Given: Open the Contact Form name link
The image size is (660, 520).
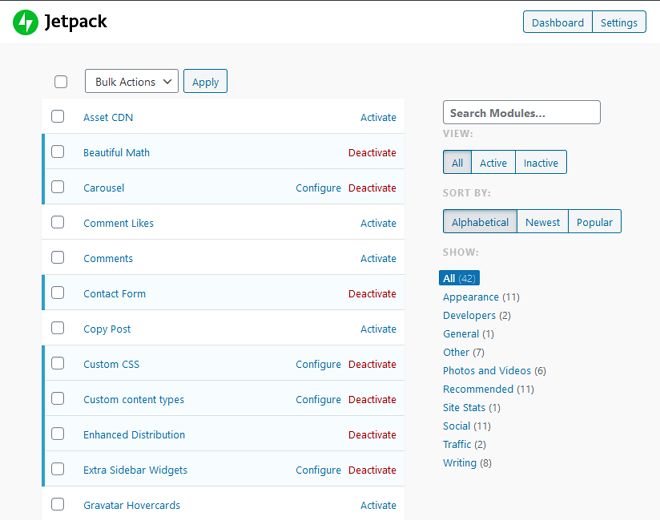Looking at the screenshot, I should tap(114, 293).
